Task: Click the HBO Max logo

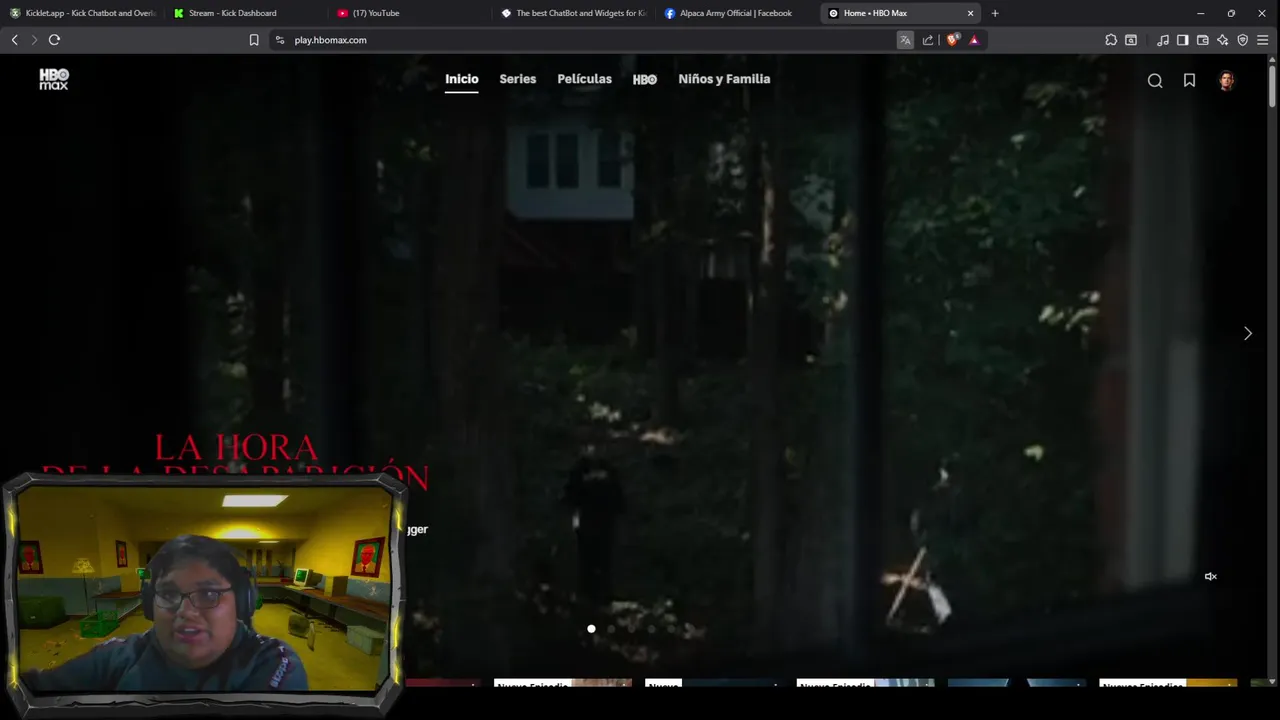Action: coord(54,79)
